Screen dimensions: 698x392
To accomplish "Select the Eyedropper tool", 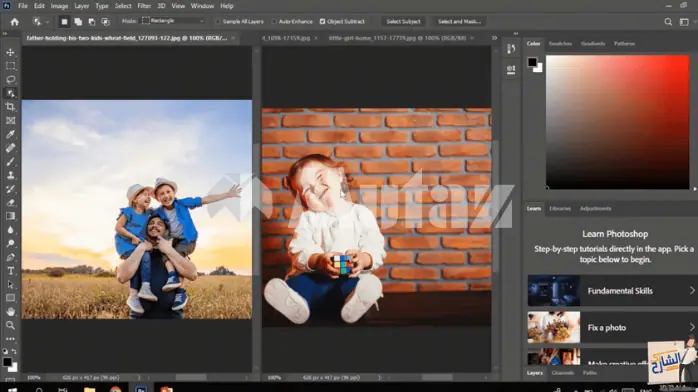I will point(10,134).
